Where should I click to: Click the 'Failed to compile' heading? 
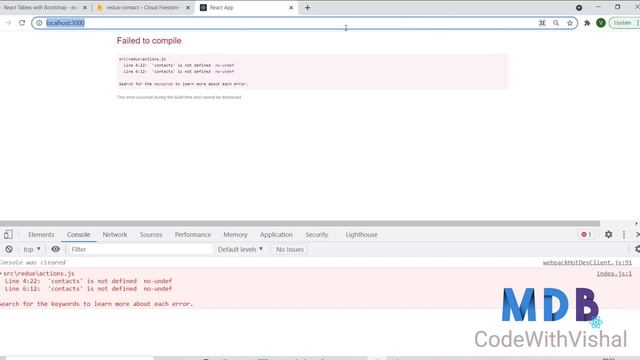pos(149,41)
